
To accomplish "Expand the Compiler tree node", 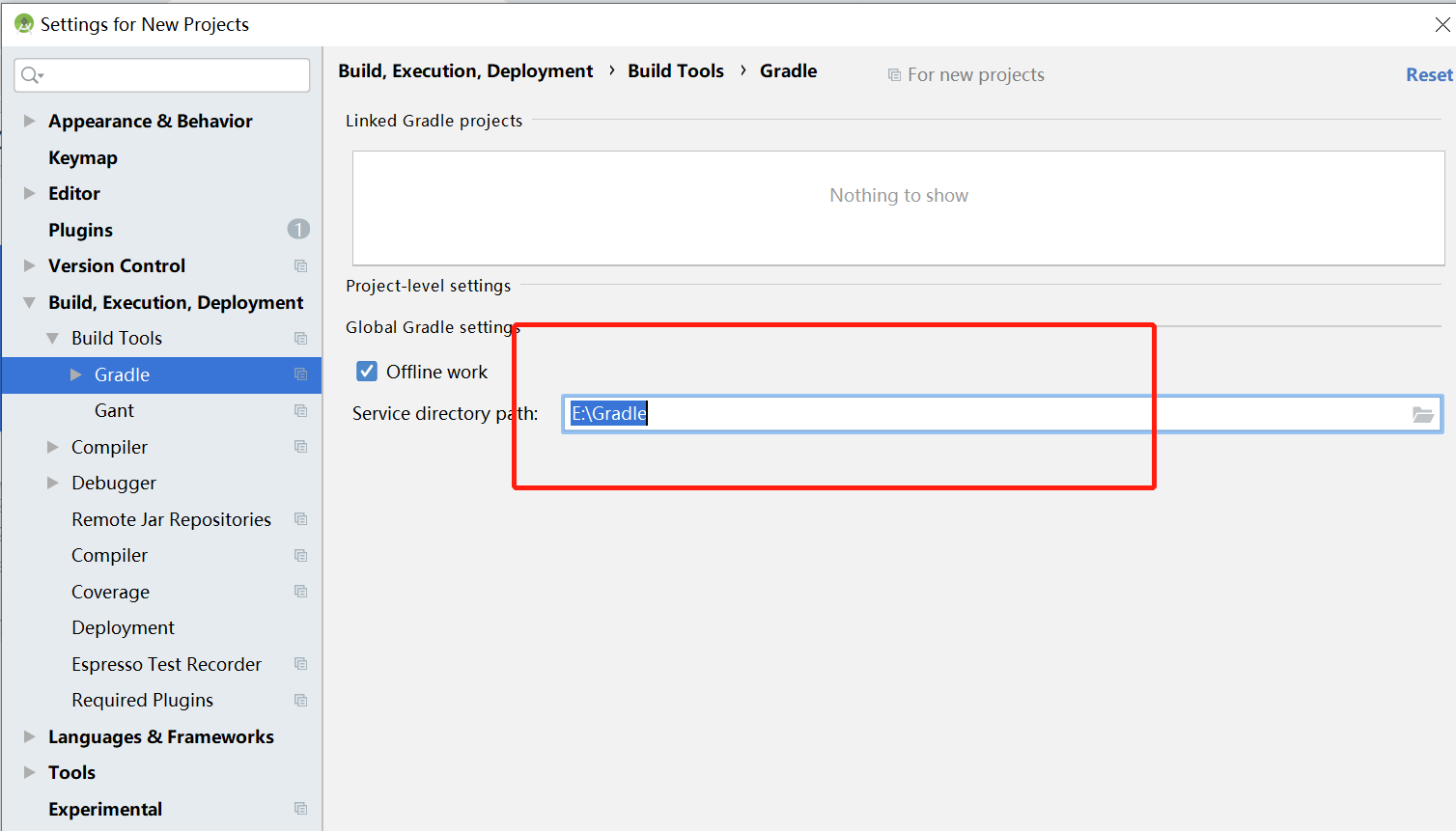I will 51,446.
